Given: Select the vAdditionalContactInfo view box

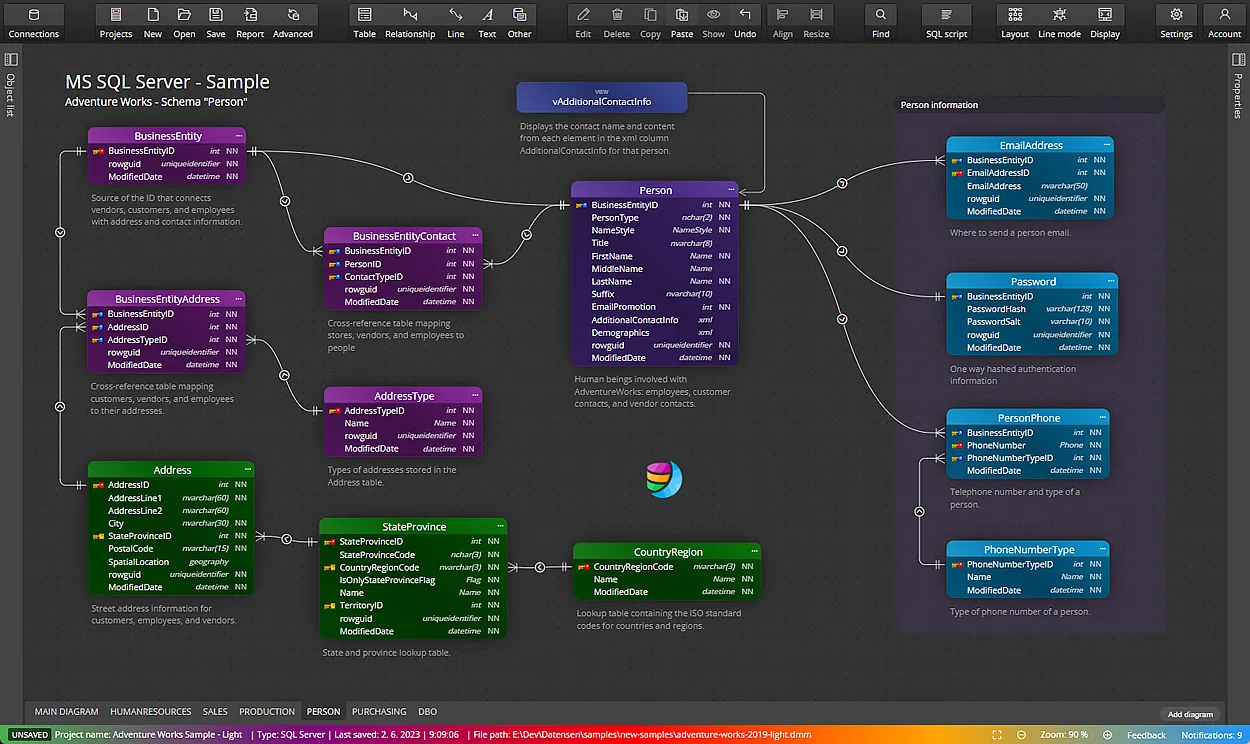Looking at the screenshot, I should coord(602,97).
